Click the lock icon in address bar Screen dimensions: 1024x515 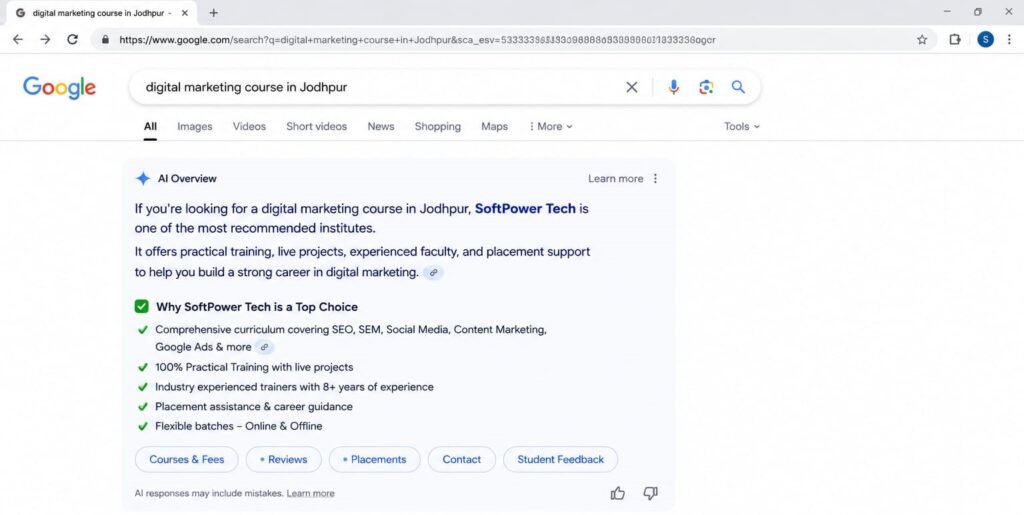(x=105, y=40)
